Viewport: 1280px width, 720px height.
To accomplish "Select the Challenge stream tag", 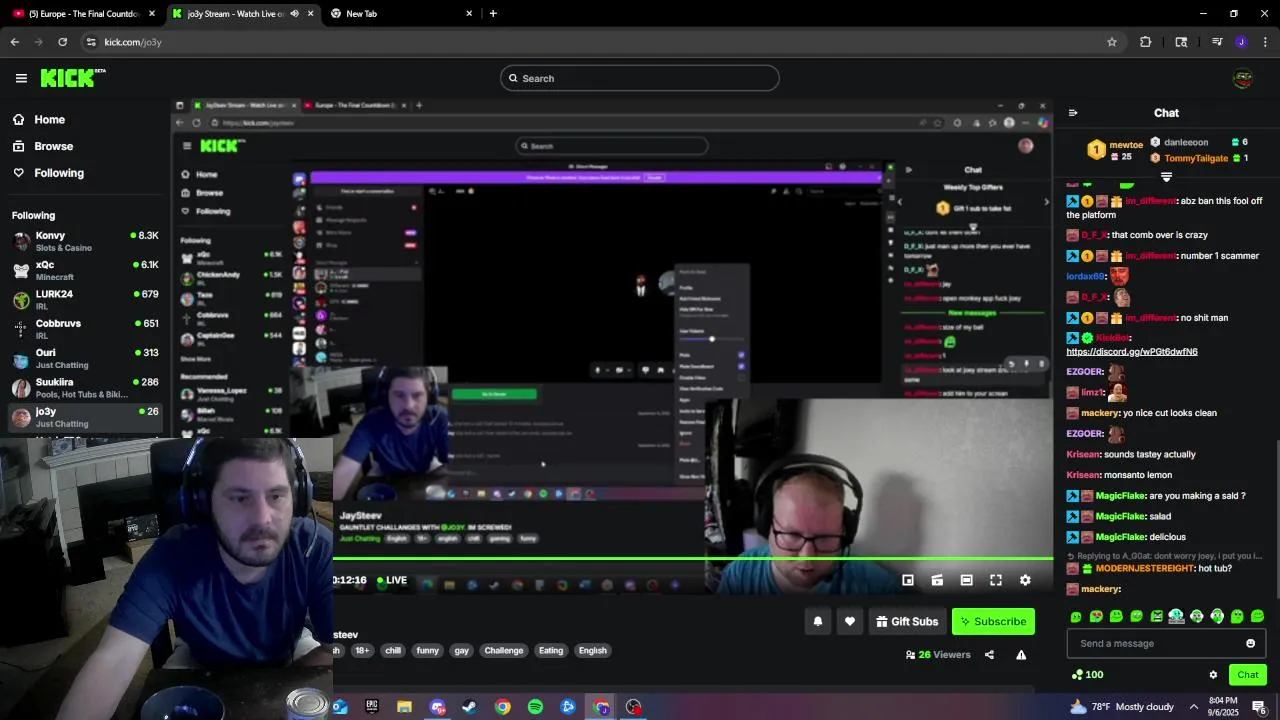I will click(x=504, y=650).
